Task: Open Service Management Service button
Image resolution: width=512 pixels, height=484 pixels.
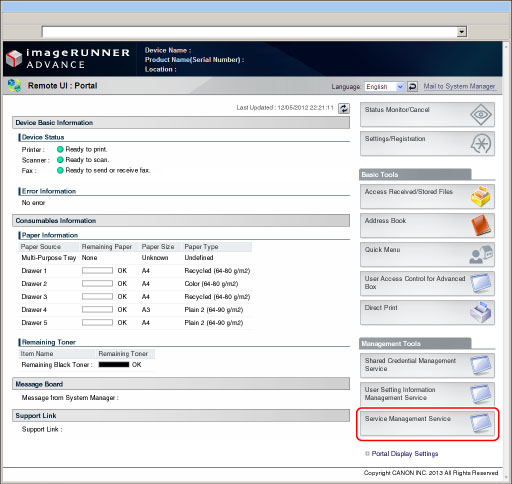Action: pyautogui.click(x=427, y=424)
